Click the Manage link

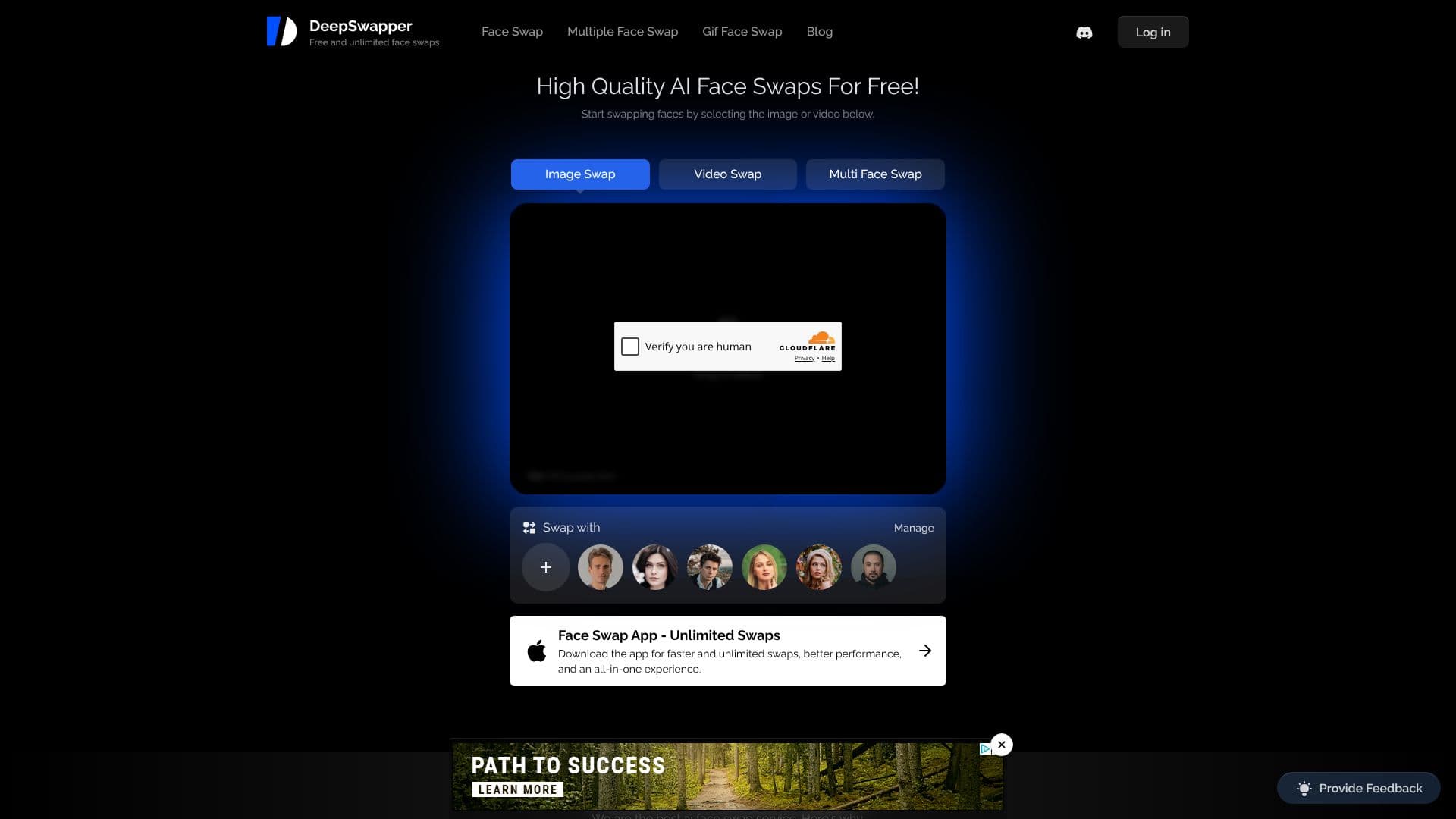click(914, 528)
